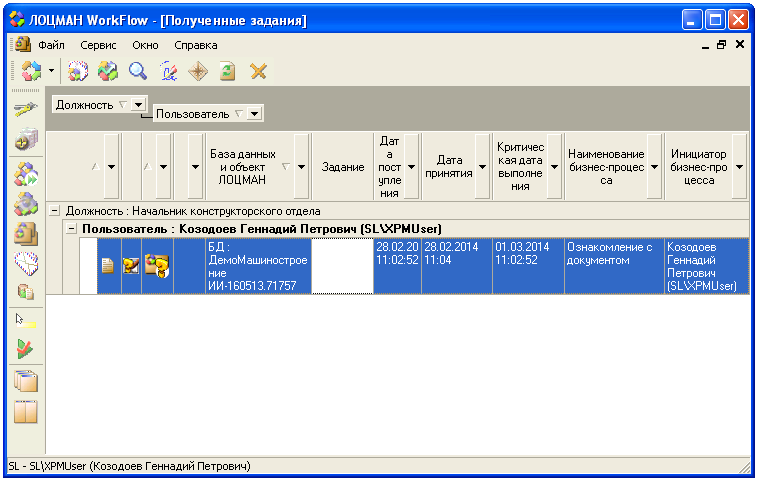759x483 pixels.
Task: Click the cursor highlight sidebar icon
Action: (x=26, y=321)
